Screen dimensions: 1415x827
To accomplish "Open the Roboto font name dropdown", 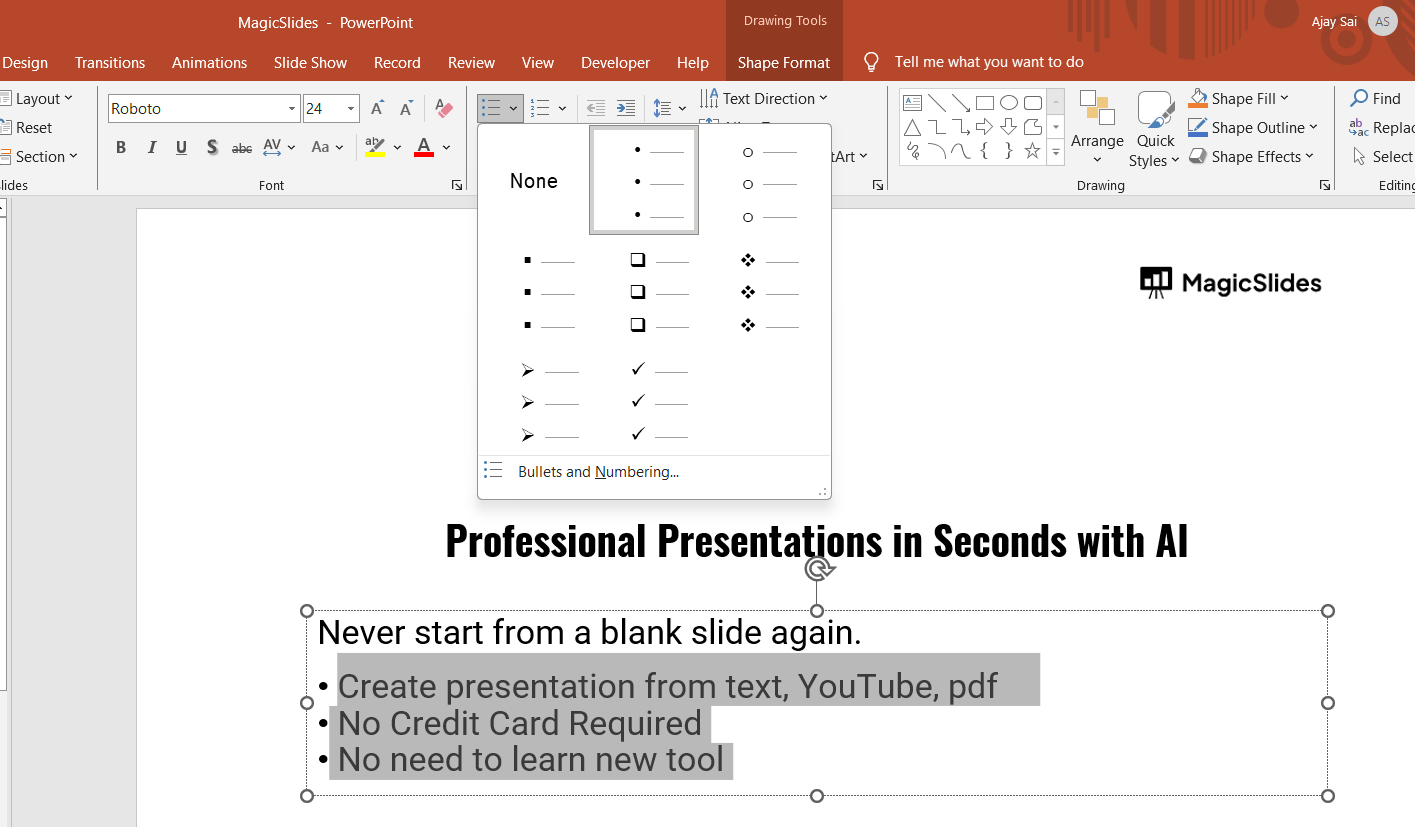I will (292, 109).
